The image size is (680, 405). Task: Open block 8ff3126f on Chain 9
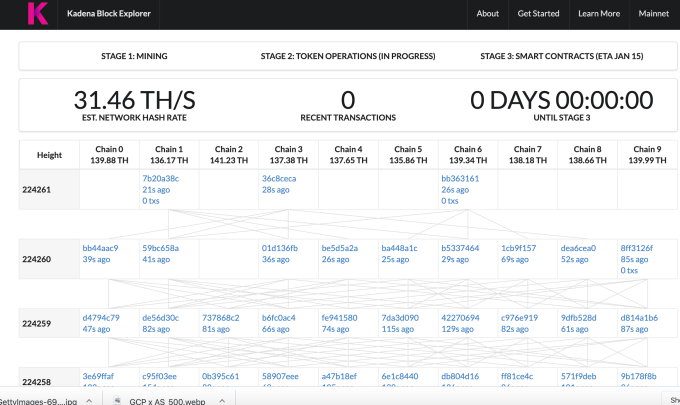point(639,248)
